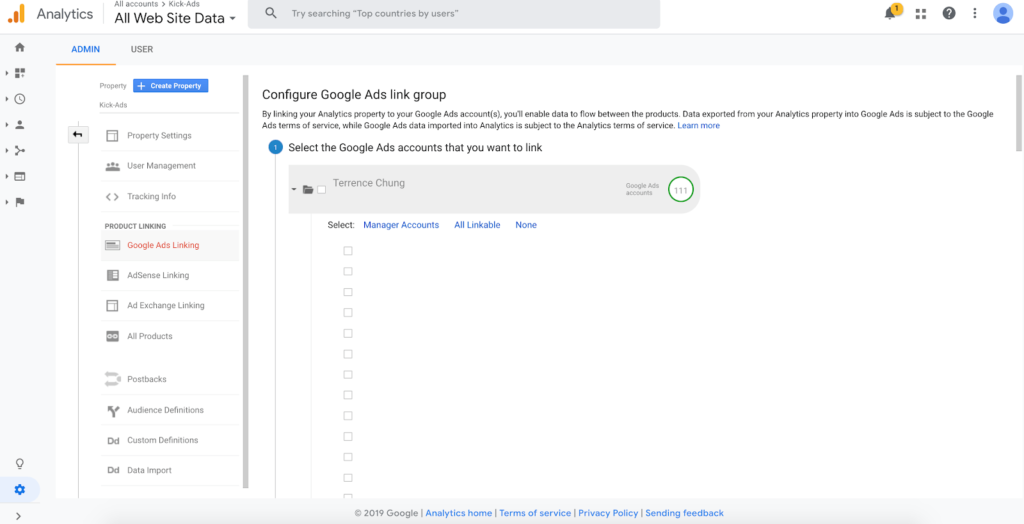Click the Create Property button

point(170,86)
